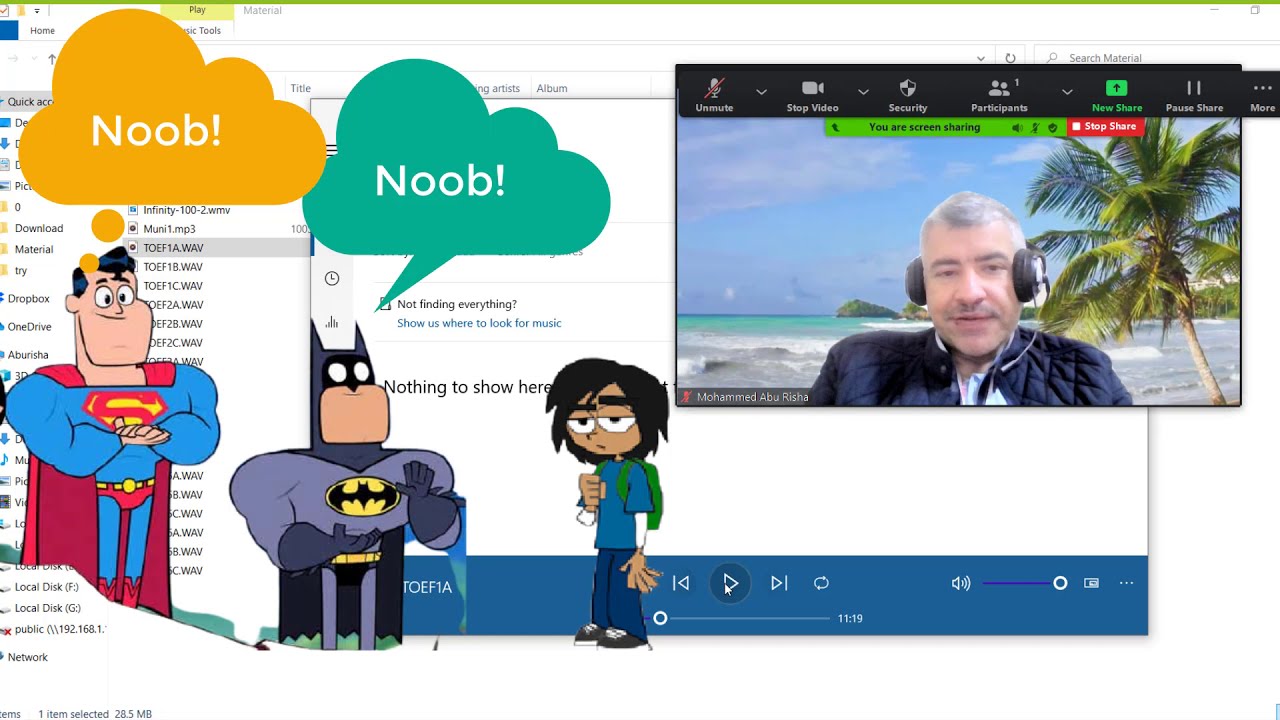
Task: Adjust the music player volume slider
Action: pyautogui.click(x=1026, y=583)
